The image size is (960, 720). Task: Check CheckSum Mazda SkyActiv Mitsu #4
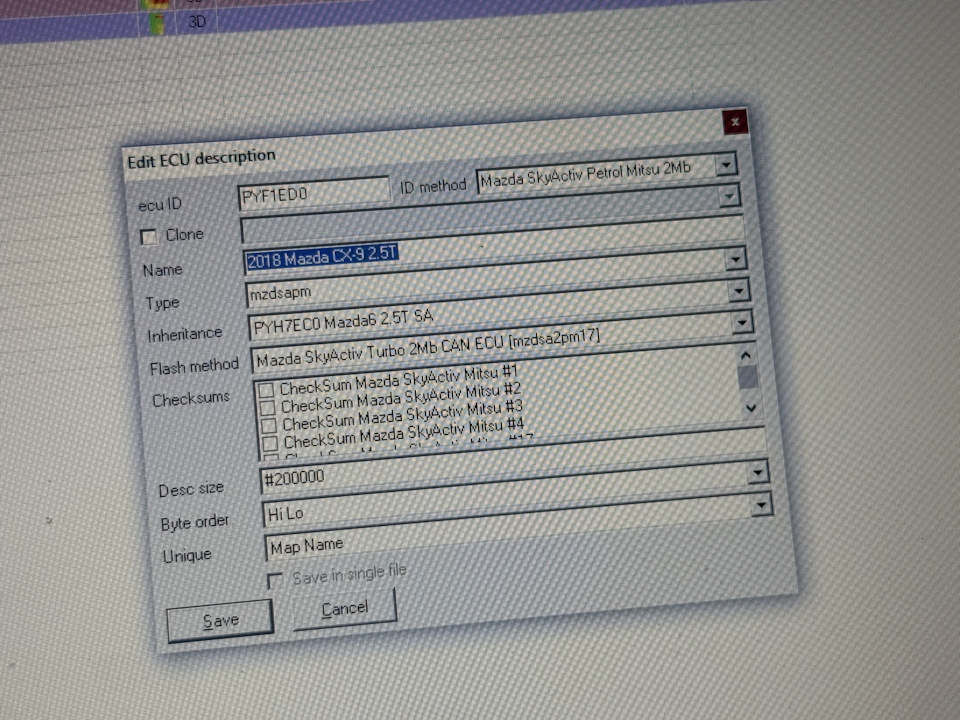coord(269,442)
